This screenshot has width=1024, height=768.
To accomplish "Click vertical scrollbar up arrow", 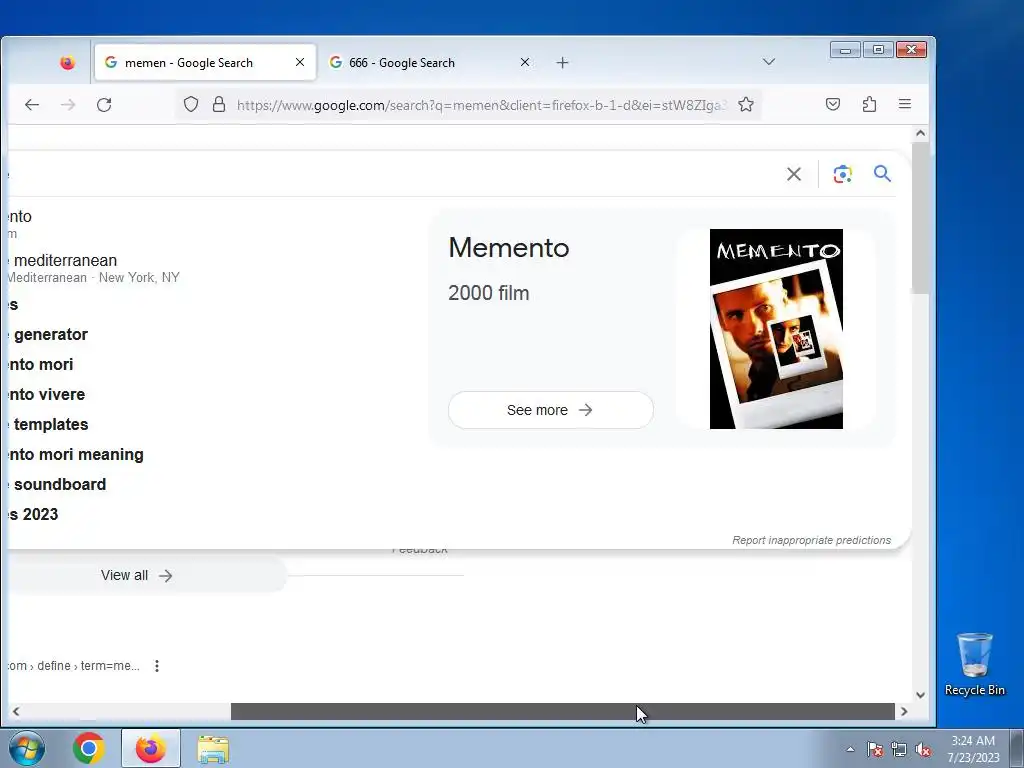I will [920, 133].
